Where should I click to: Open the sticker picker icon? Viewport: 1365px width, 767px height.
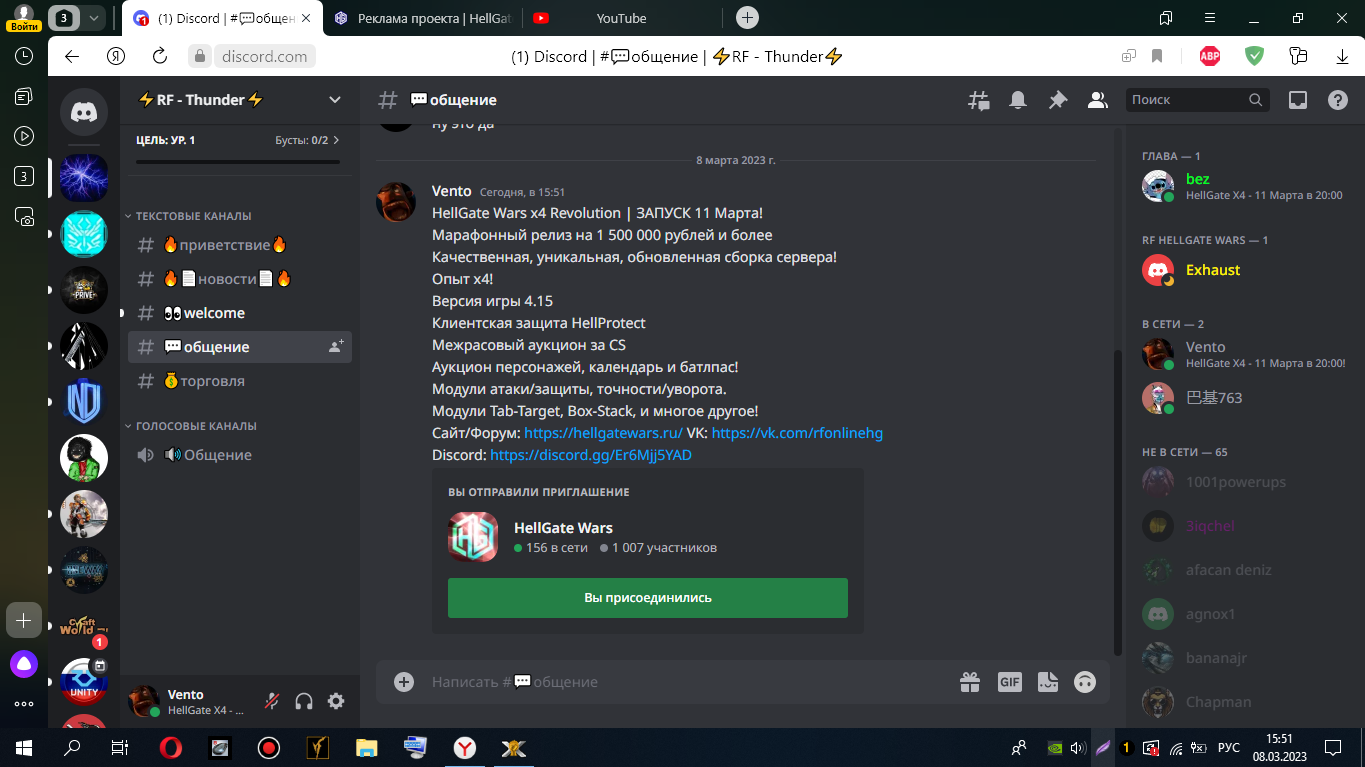tap(1047, 682)
